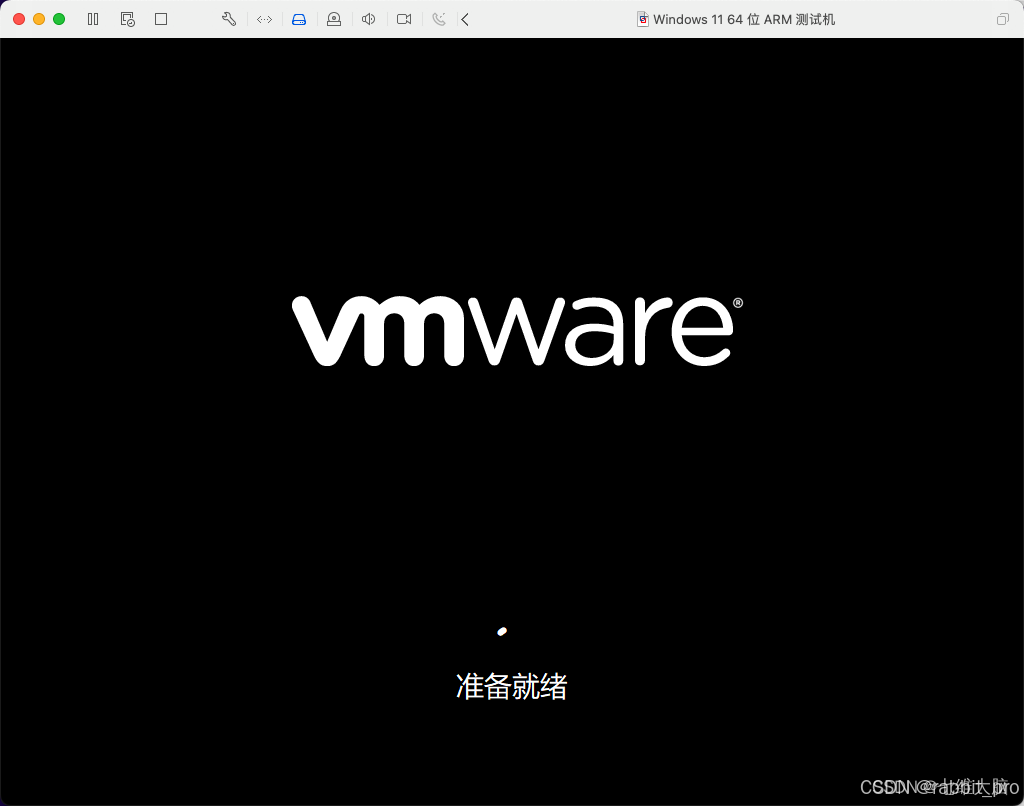Click the window title 'Windows 11 64 位 ARM 测试机'

(744, 19)
